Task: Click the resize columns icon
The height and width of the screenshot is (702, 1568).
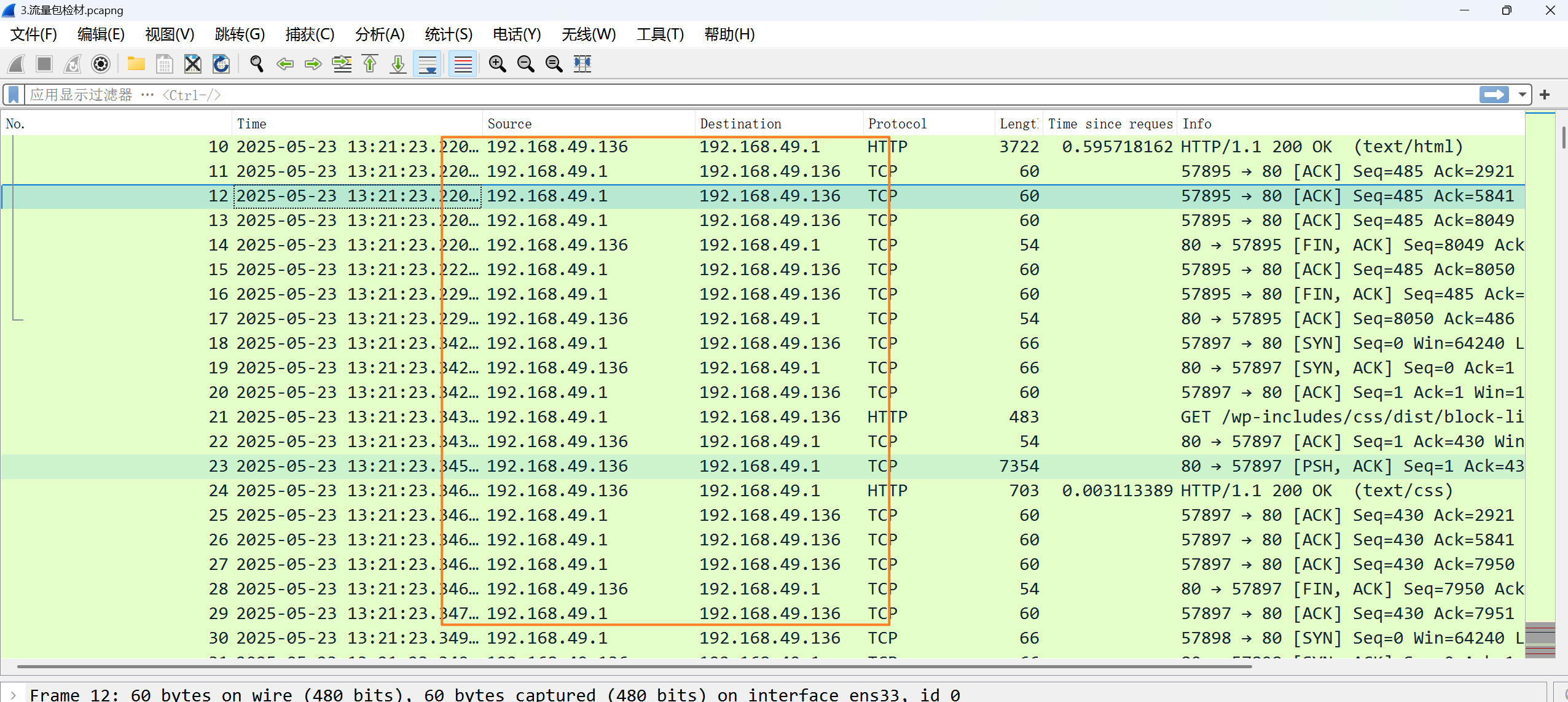Action: (x=582, y=64)
